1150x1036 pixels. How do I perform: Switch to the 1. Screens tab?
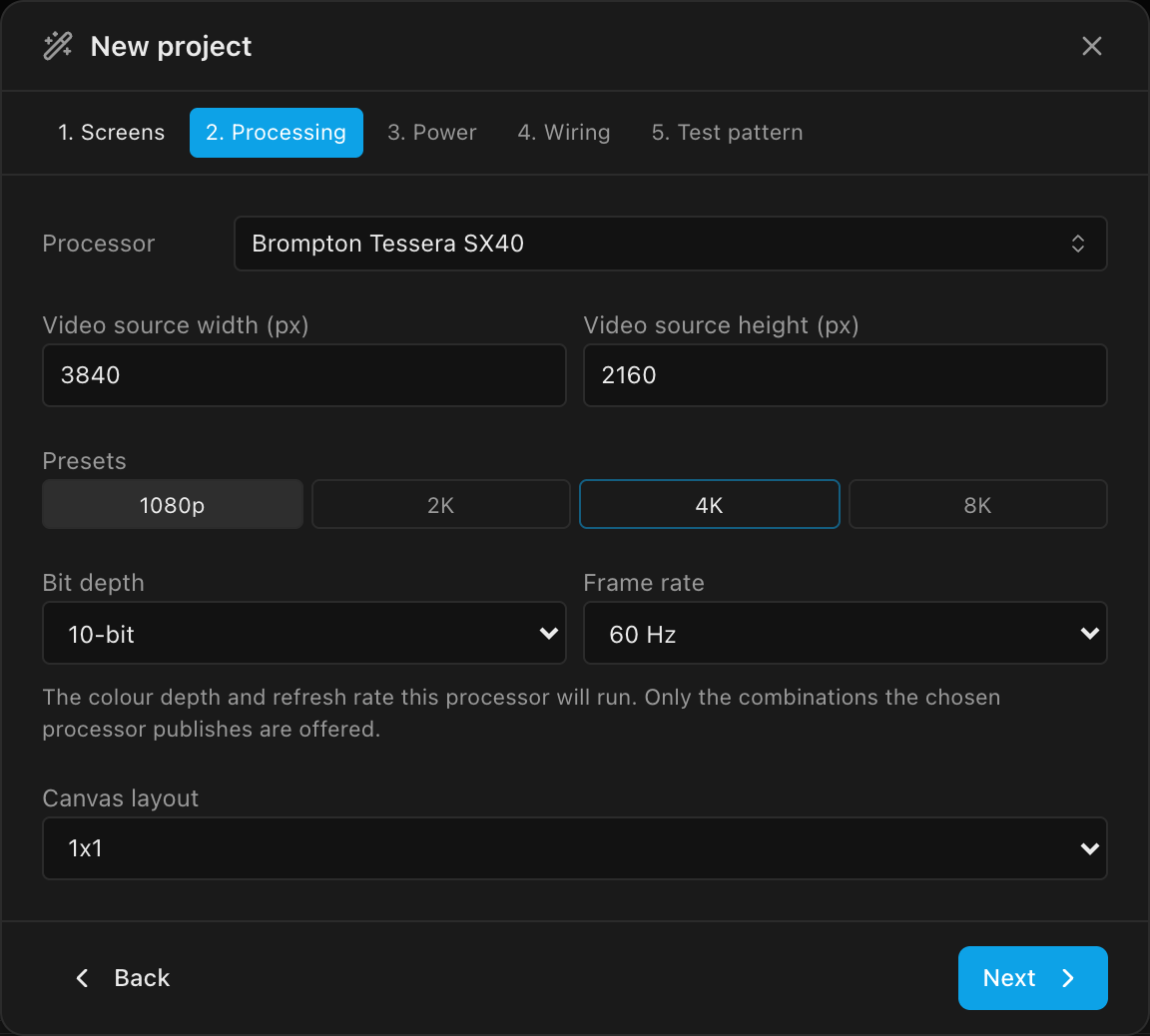tap(112, 133)
